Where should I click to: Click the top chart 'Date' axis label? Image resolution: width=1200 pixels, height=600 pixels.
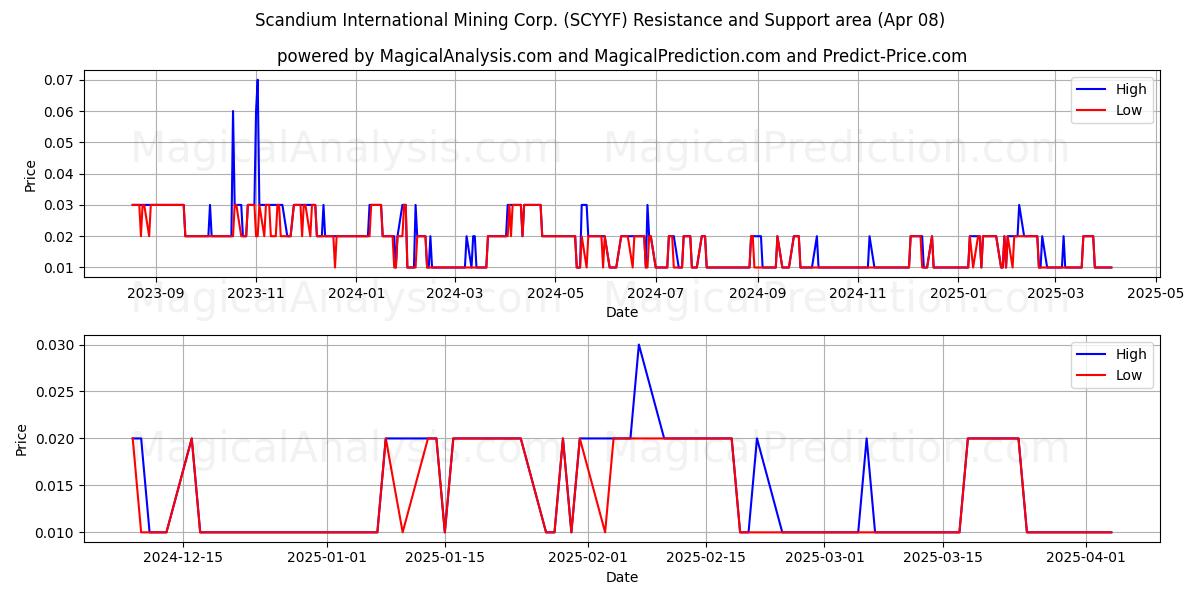[x=622, y=312]
